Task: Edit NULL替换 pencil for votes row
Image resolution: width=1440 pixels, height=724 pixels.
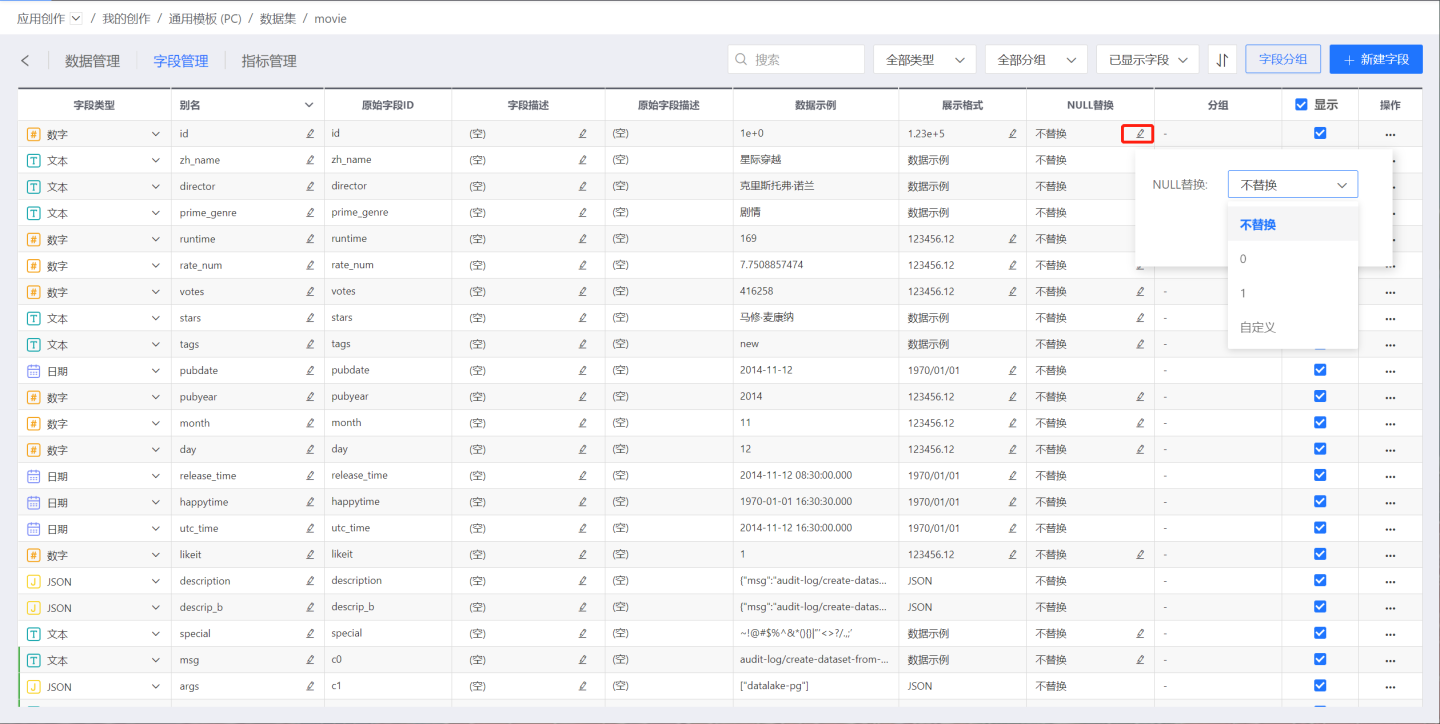Action: click(x=1139, y=292)
